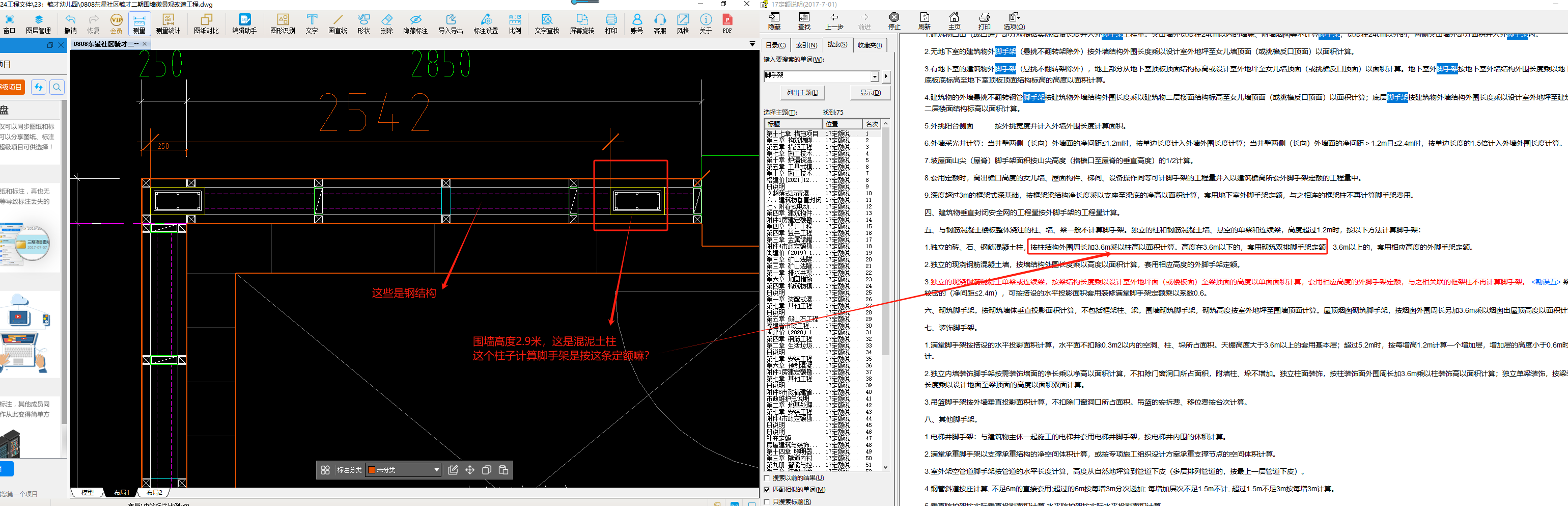Click 刷新 refresh in help viewer
The height and width of the screenshot is (506, 1568).
(x=924, y=21)
